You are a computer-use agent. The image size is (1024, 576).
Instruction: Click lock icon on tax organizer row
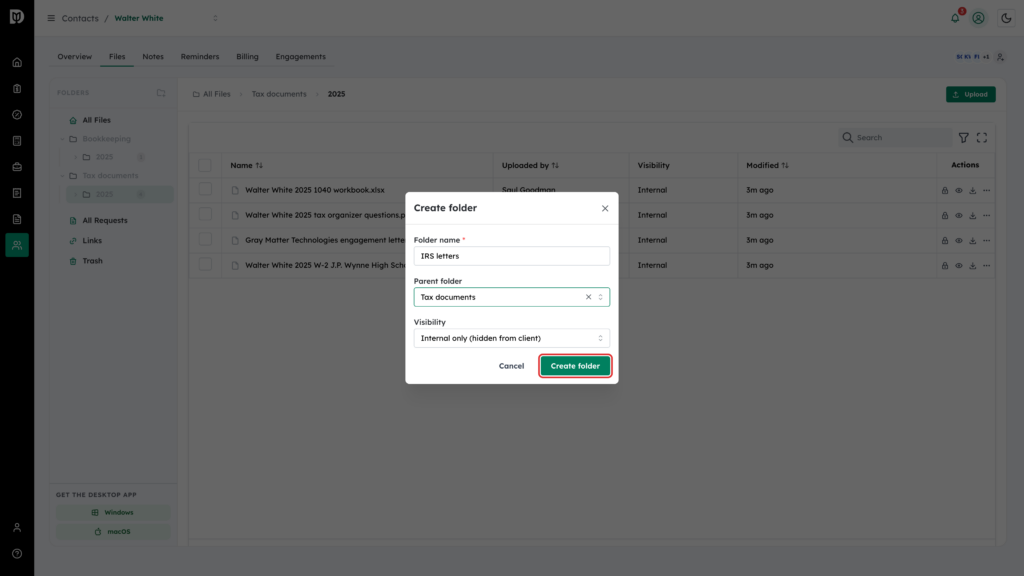(x=945, y=216)
